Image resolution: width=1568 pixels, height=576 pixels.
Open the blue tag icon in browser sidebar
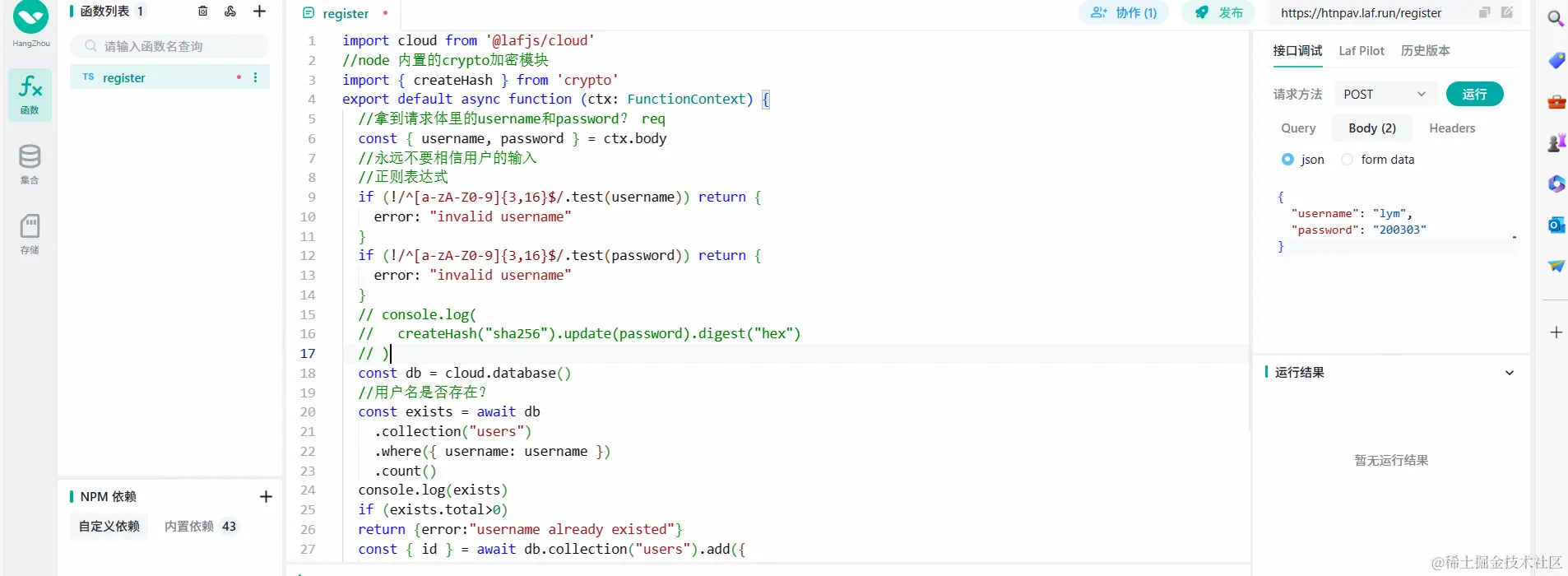[x=1556, y=61]
